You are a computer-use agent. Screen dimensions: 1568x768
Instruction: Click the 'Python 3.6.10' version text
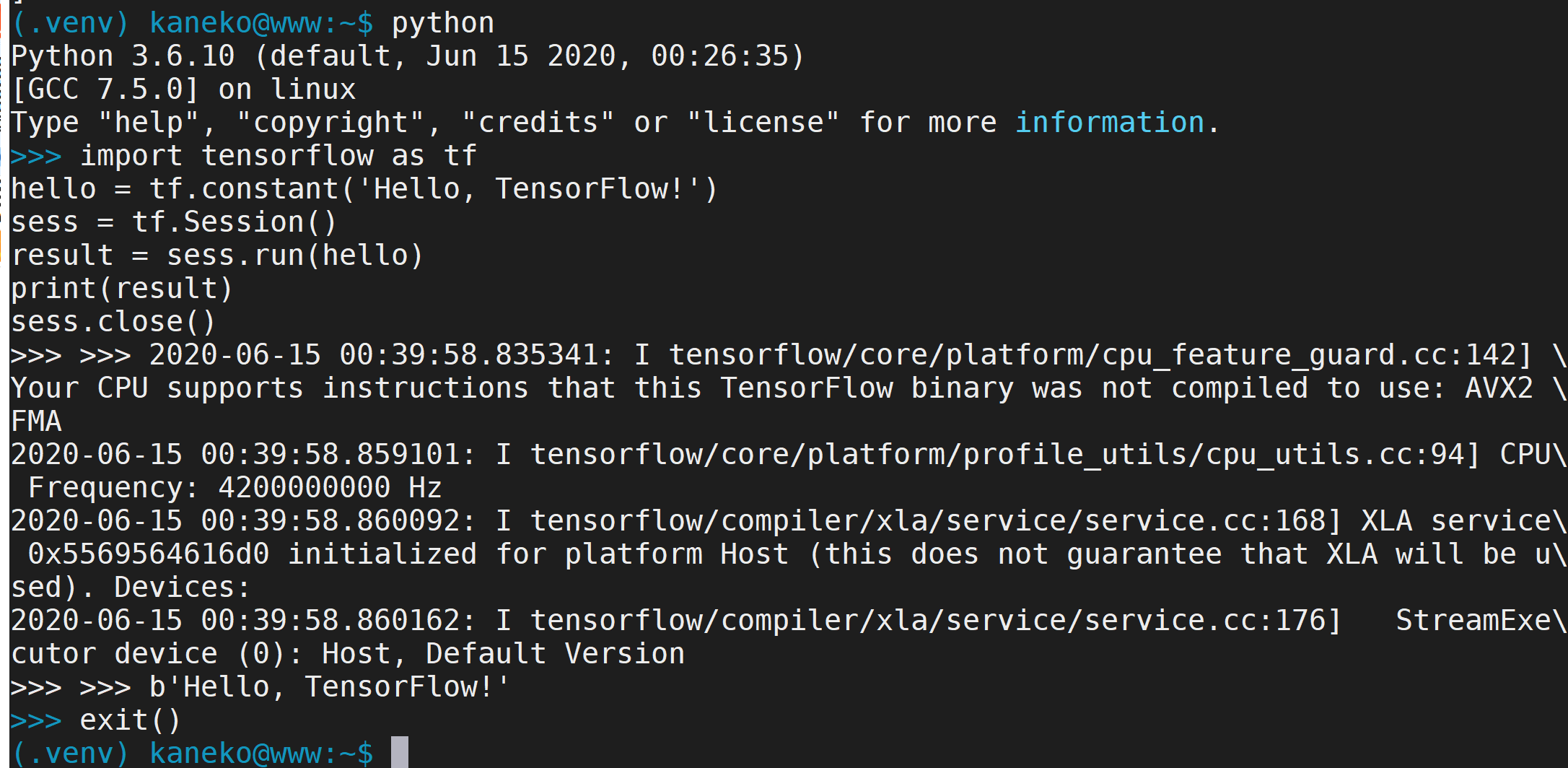(x=123, y=56)
